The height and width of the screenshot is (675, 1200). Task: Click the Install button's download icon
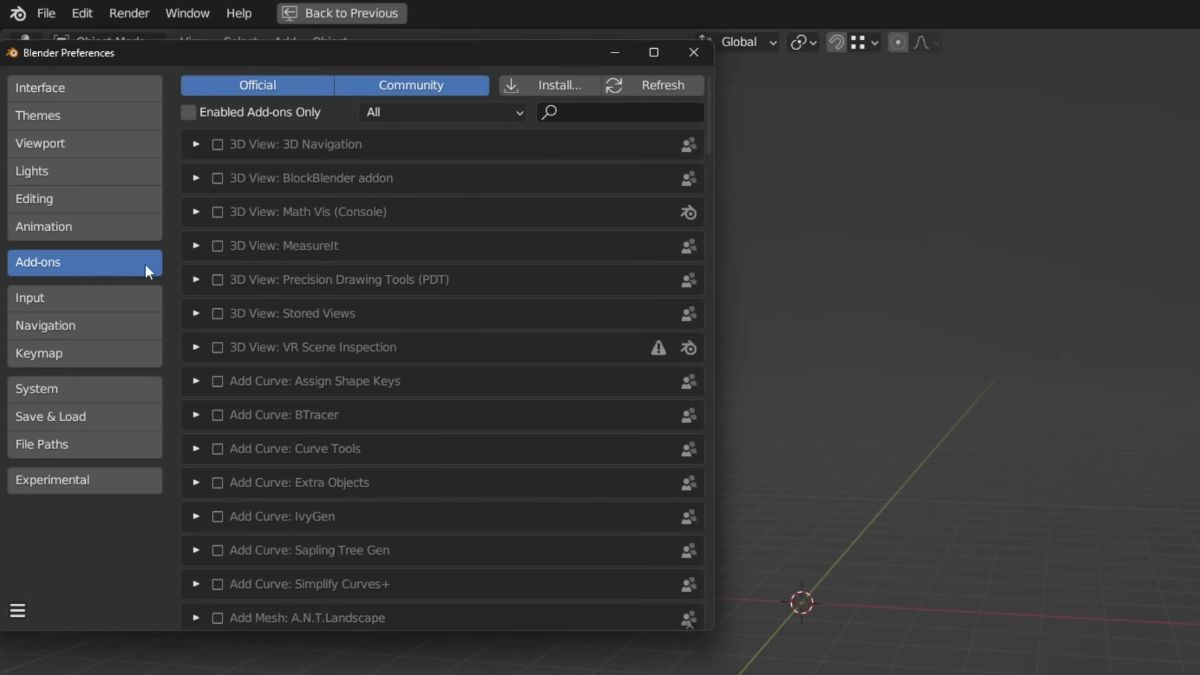click(512, 85)
